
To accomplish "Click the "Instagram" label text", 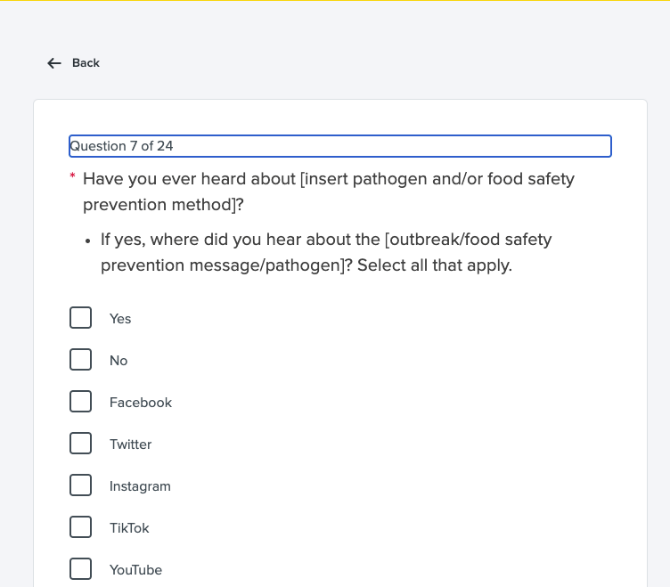I will [140, 487].
